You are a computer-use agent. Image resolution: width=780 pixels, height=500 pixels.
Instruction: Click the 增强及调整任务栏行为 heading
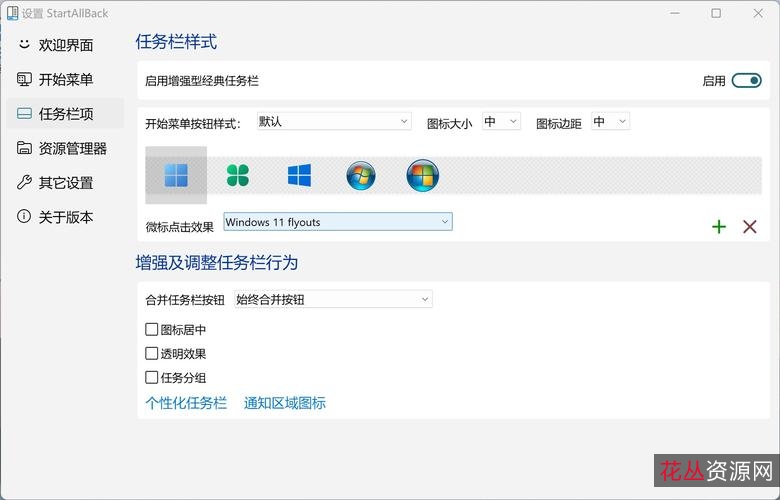[217, 263]
